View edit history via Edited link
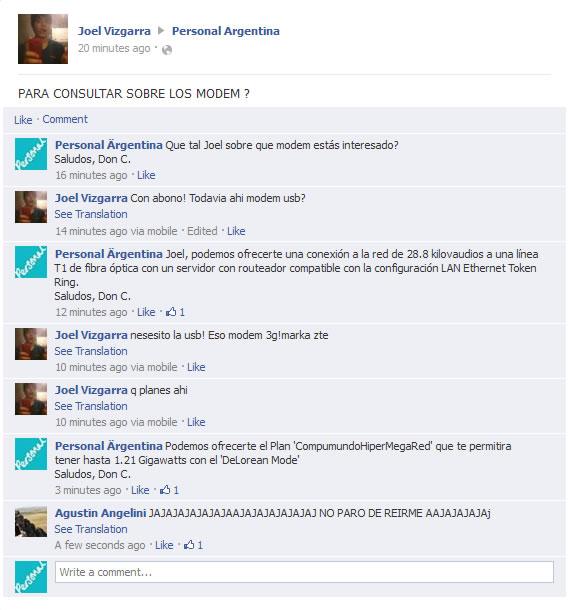The image size is (568, 610). (202, 231)
